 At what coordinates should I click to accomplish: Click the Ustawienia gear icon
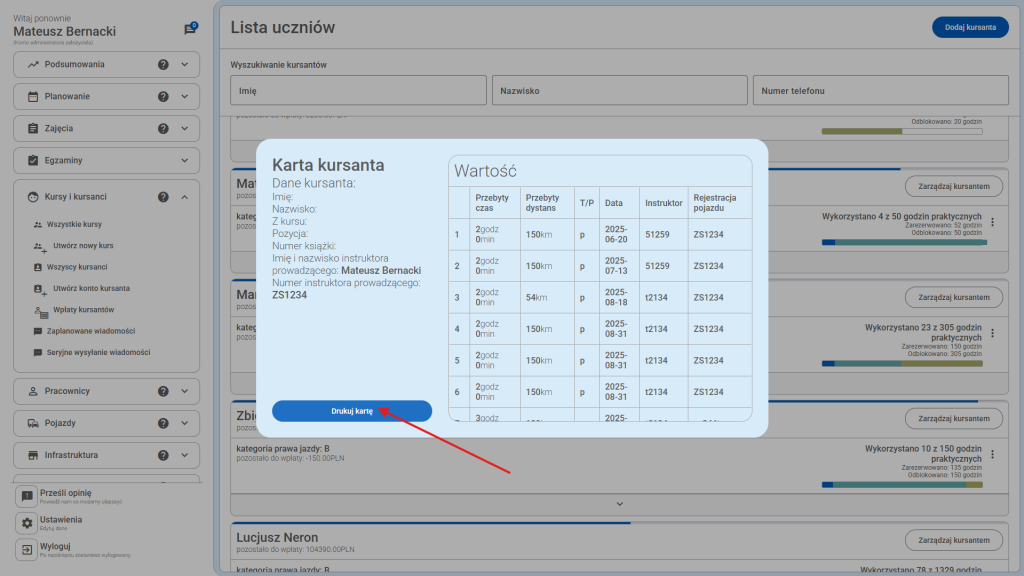27,523
